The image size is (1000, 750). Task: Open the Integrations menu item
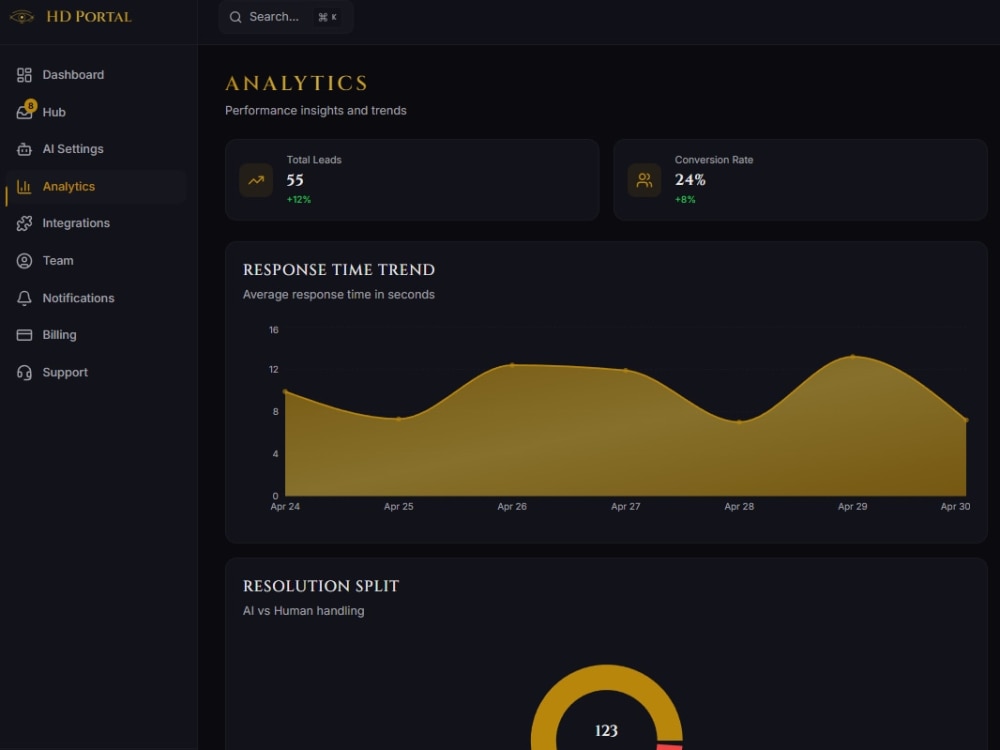pyautogui.click(x=96, y=223)
